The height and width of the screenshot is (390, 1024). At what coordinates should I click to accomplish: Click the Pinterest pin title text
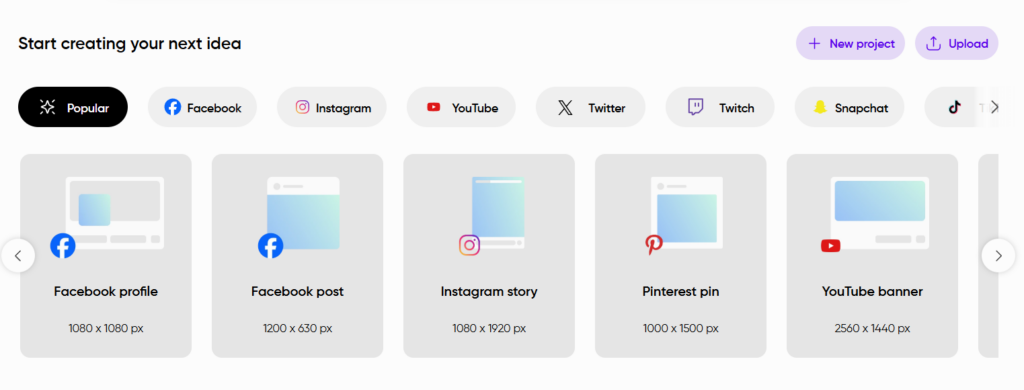pyautogui.click(x=680, y=291)
